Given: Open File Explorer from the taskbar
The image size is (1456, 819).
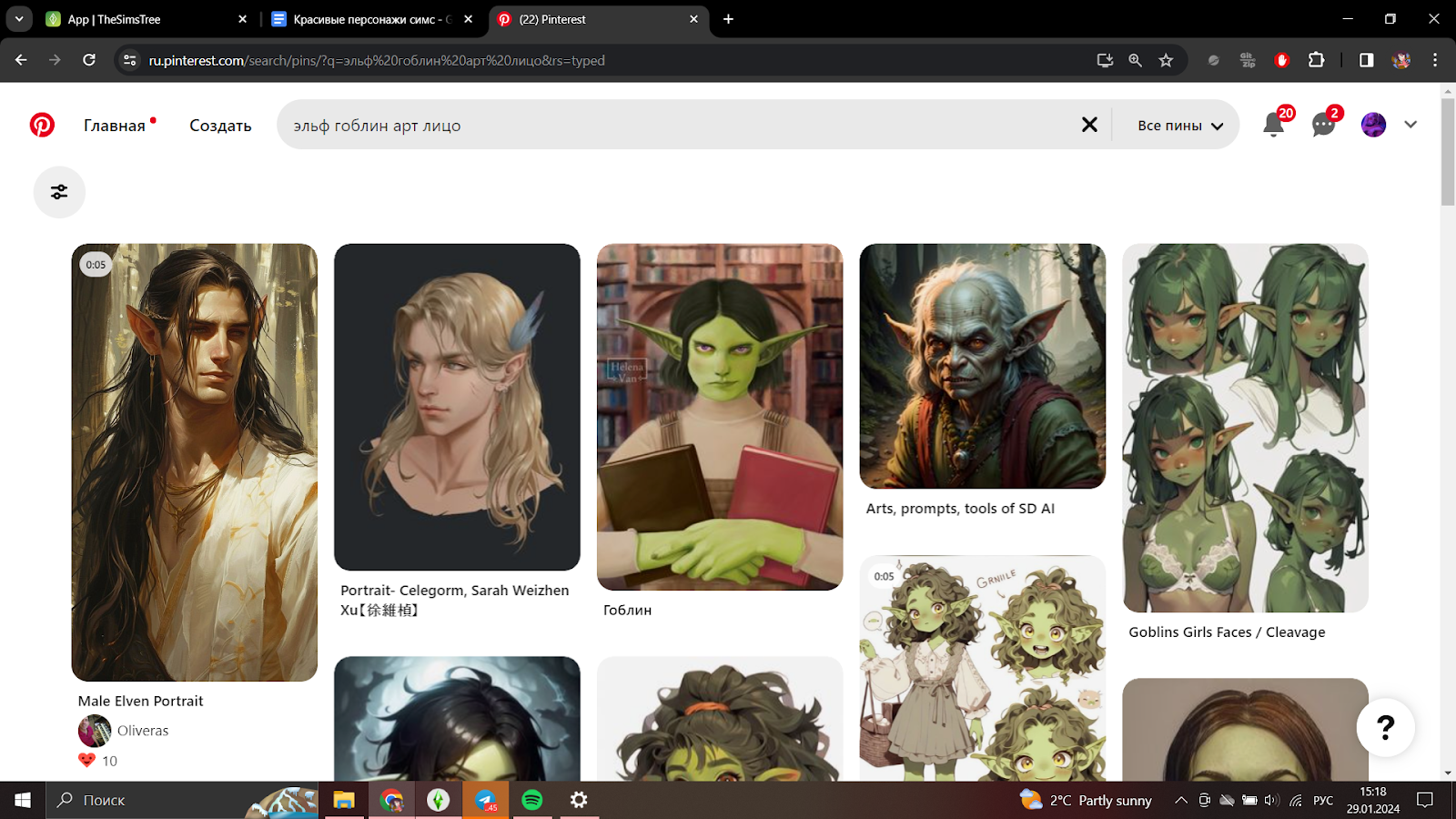Looking at the screenshot, I should [x=344, y=800].
